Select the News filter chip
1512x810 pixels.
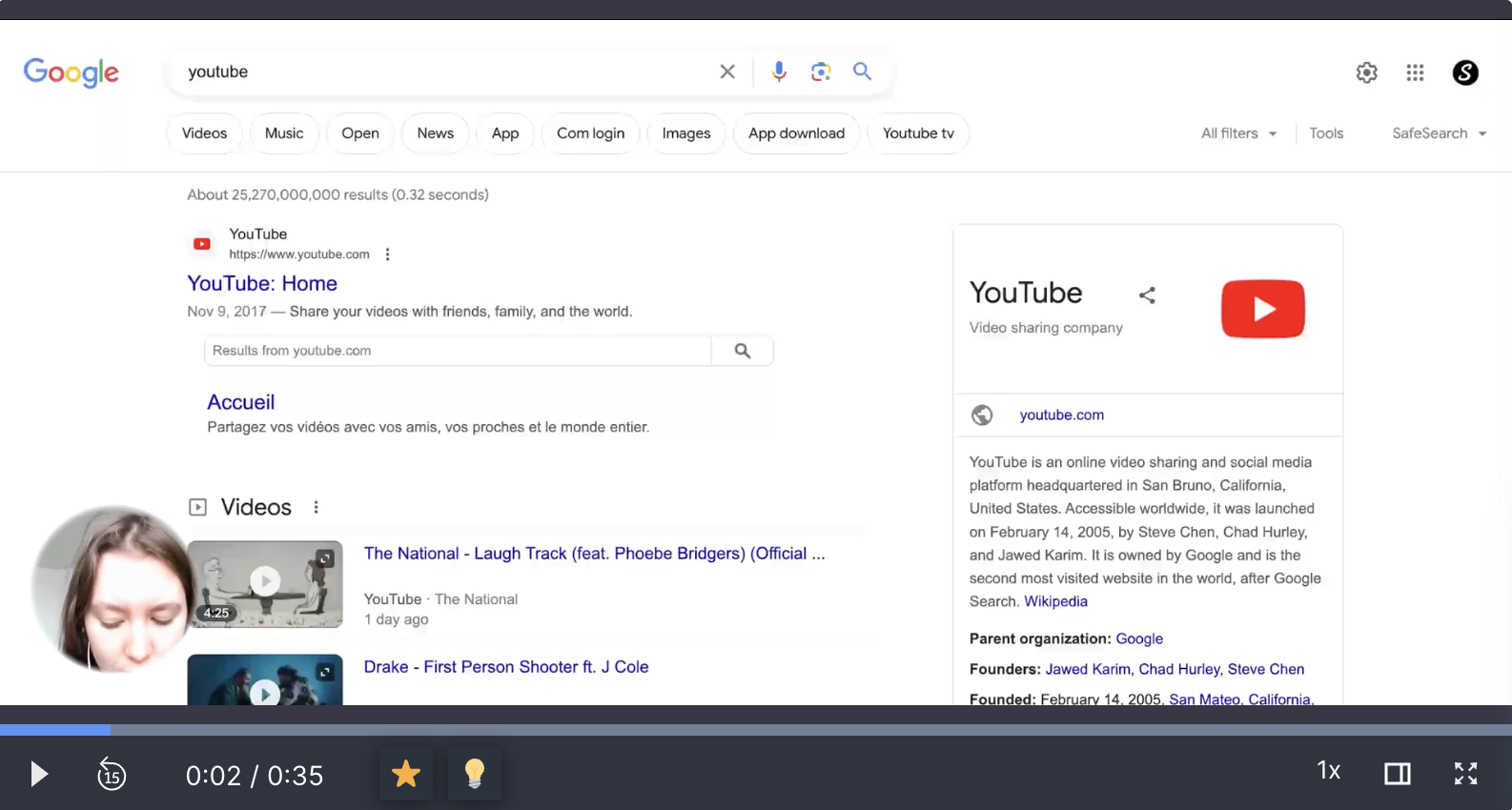pyautogui.click(x=436, y=133)
